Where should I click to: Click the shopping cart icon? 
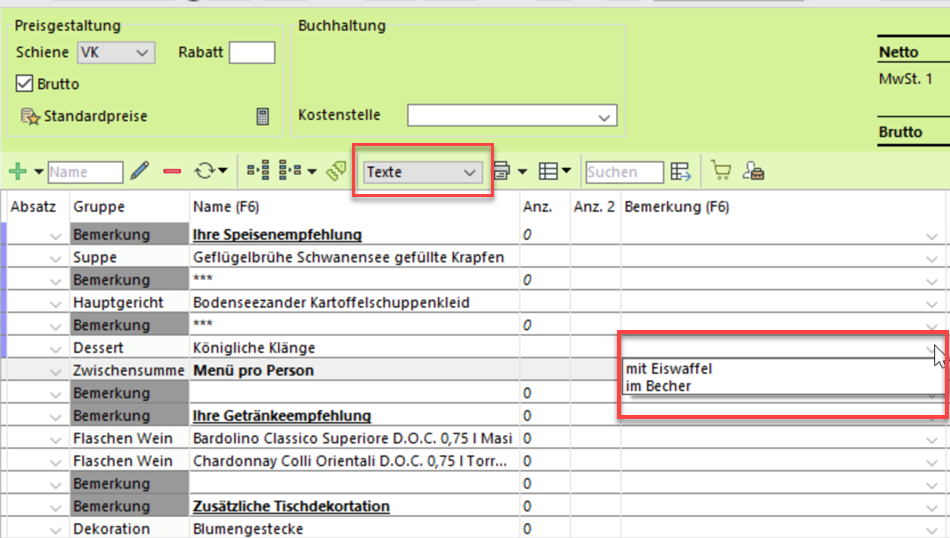[x=721, y=172]
